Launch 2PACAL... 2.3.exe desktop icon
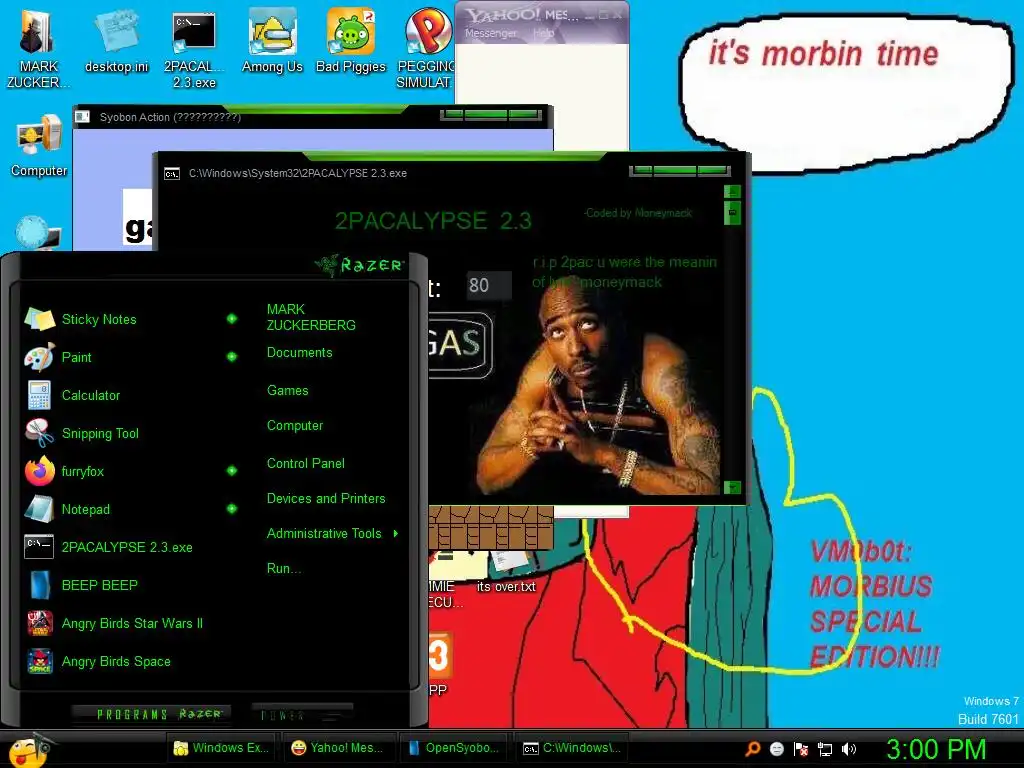This screenshot has height=768, width=1024. tap(194, 49)
